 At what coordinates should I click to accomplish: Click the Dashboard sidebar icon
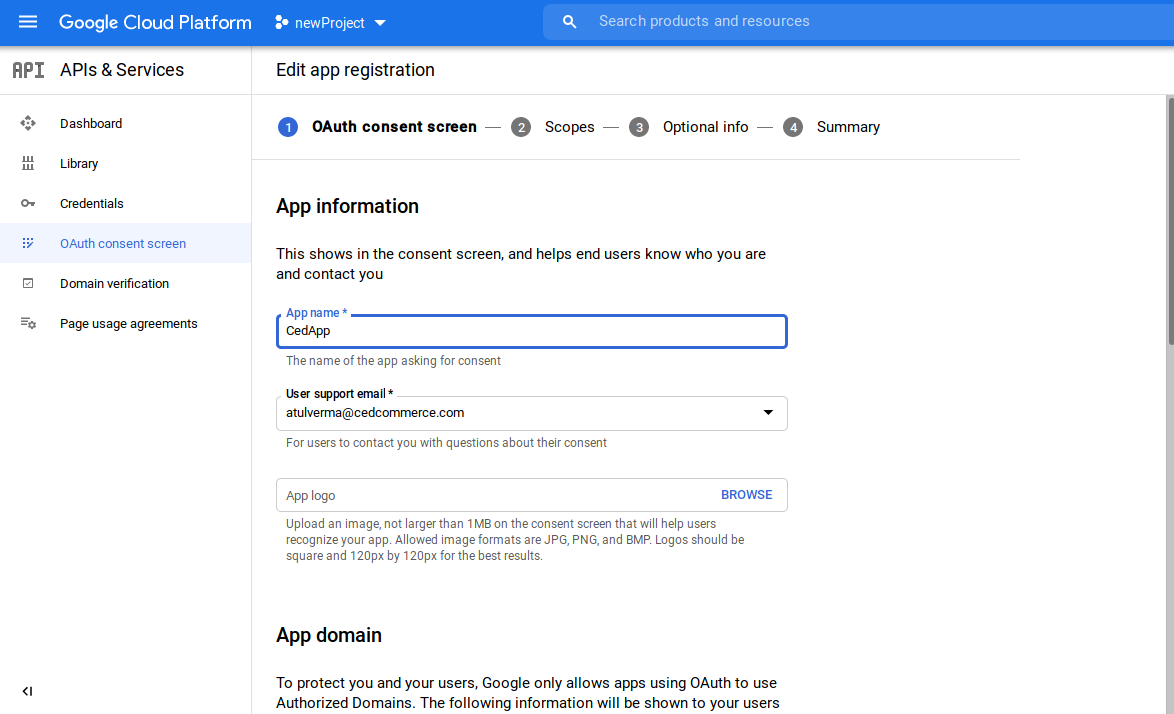(x=28, y=123)
